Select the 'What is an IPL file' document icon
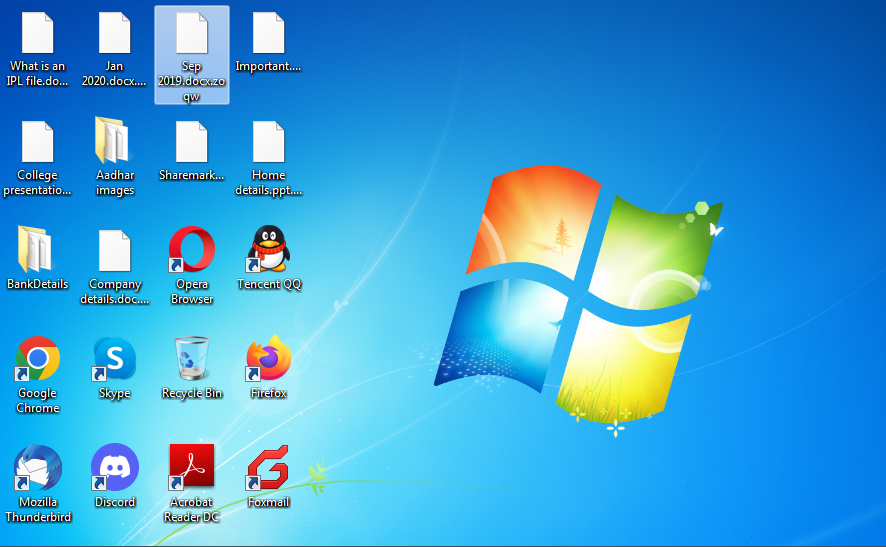 click(x=38, y=33)
